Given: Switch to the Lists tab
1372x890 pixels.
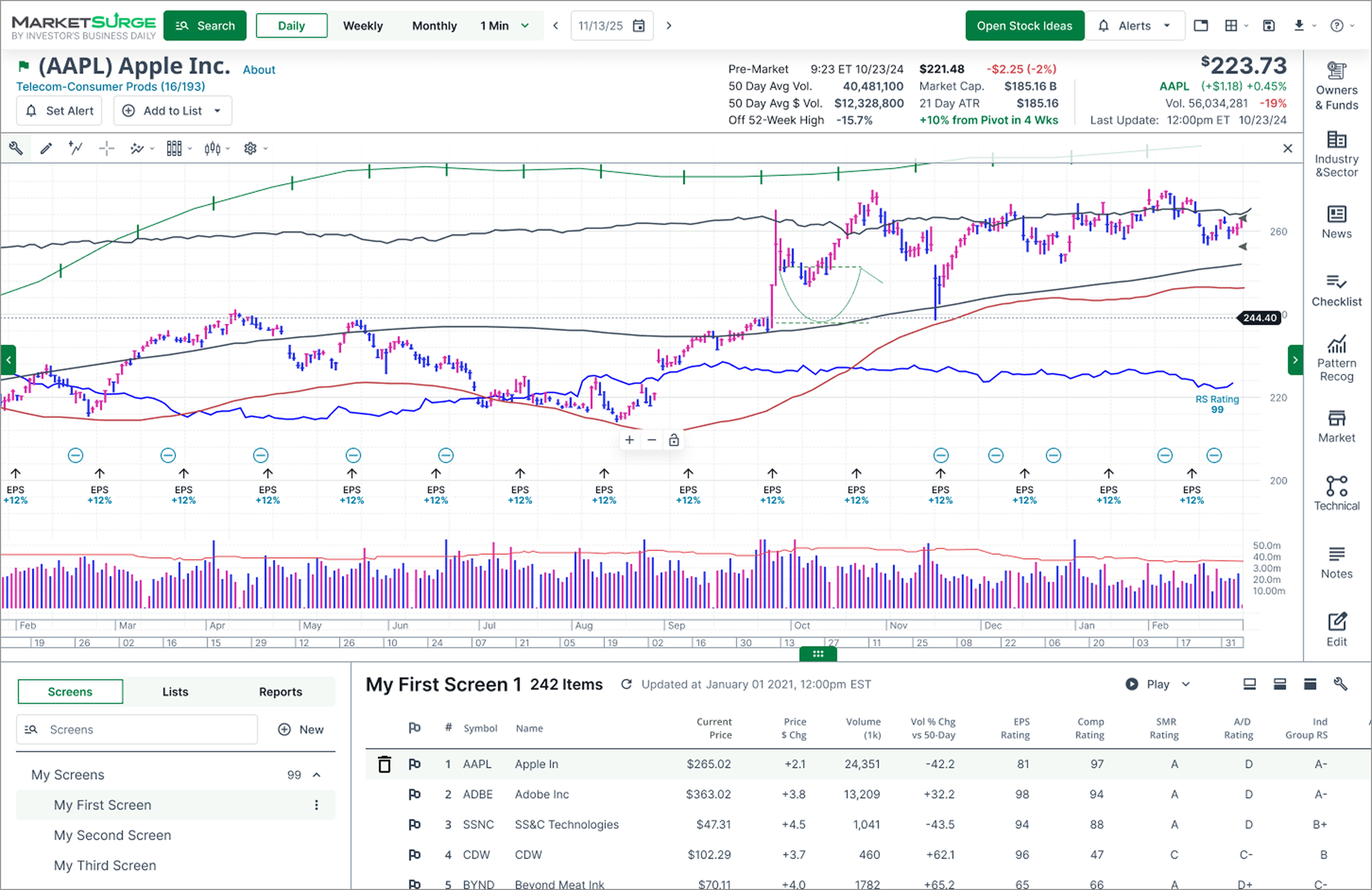Looking at the screenshot, I should coord(175,692).
